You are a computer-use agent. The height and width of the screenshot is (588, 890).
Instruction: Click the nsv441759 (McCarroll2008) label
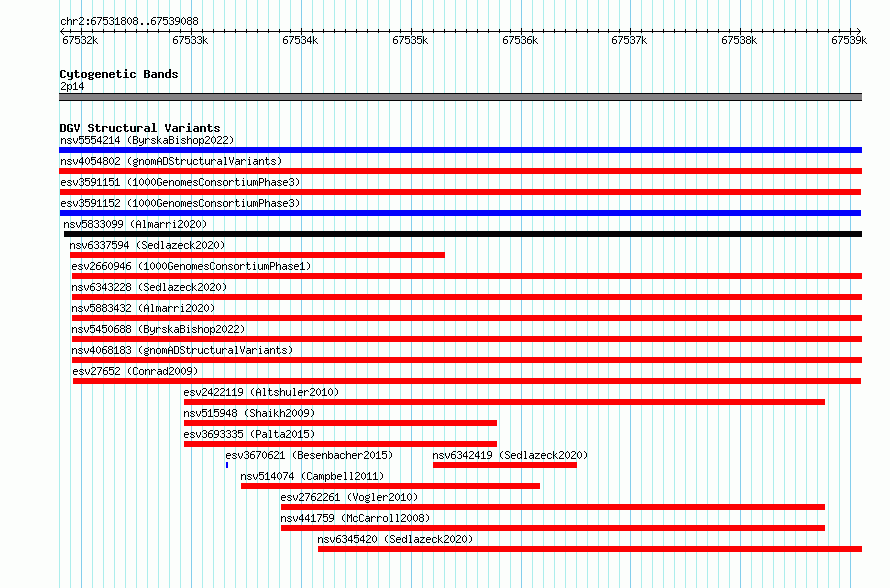click(355, 518)
